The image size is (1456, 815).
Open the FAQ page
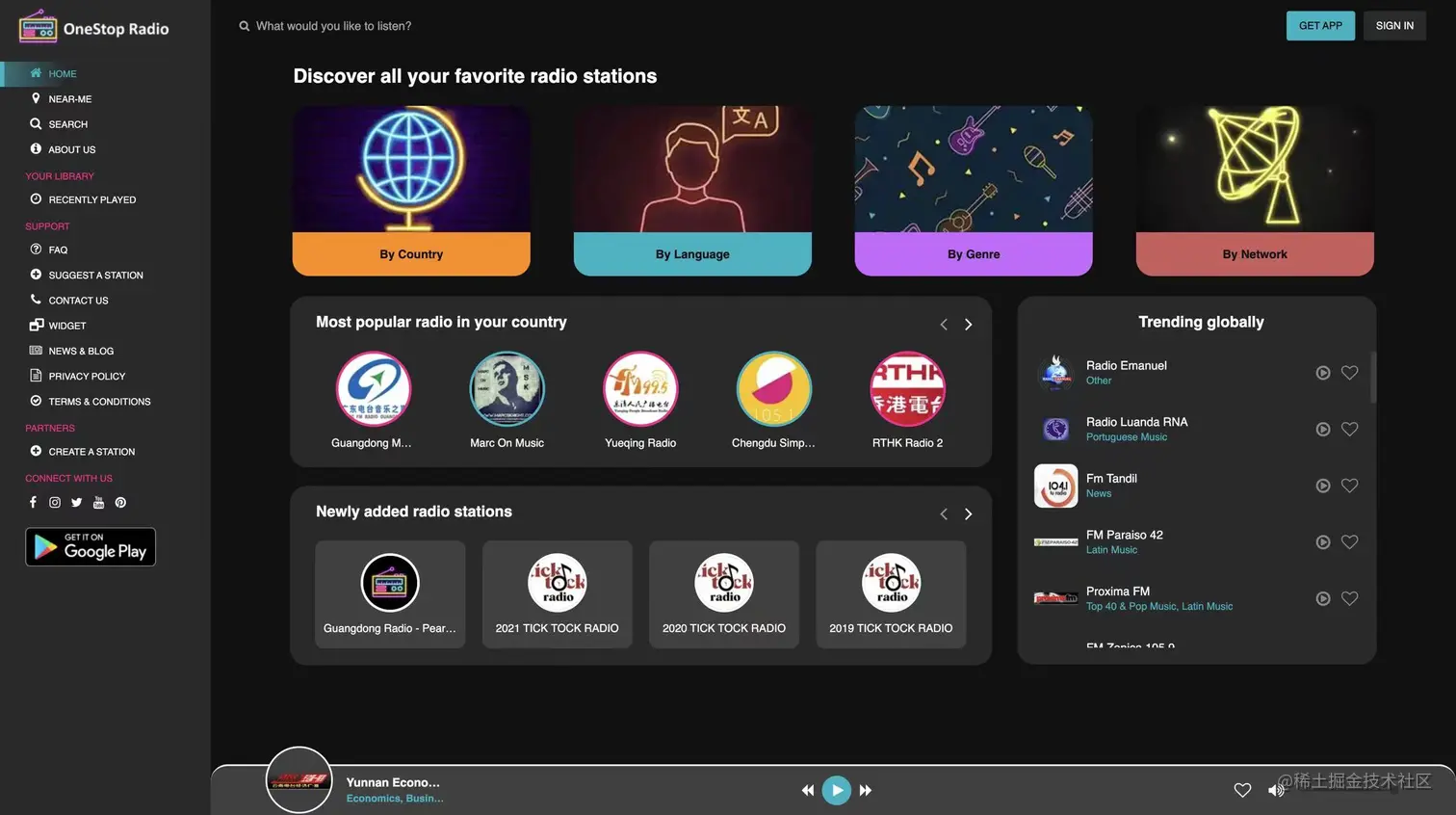tap(48, 250)
